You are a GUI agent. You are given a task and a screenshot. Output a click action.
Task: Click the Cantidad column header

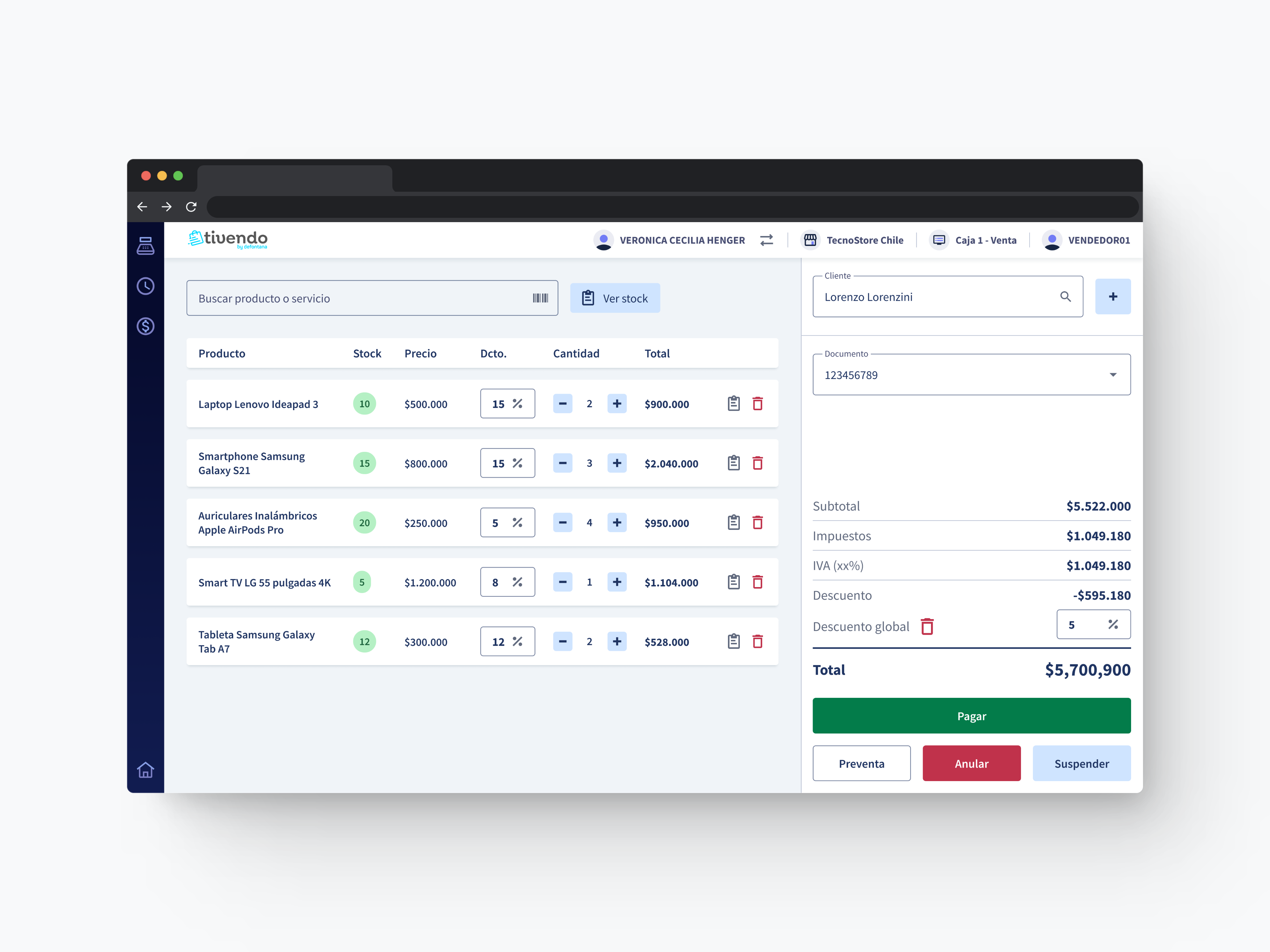coord(576,353)
